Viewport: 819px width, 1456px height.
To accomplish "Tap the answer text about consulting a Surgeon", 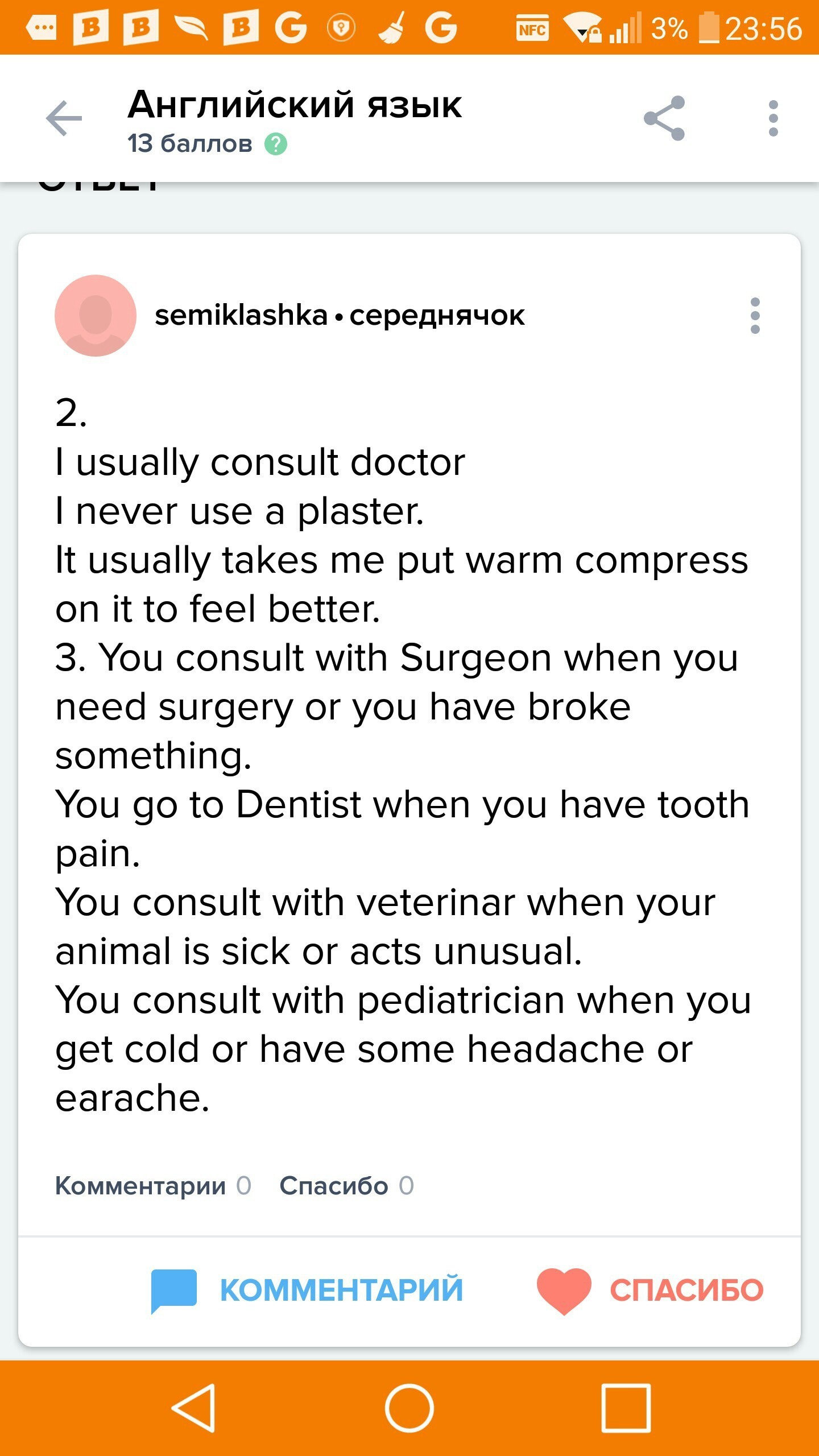I will point(396,706).
